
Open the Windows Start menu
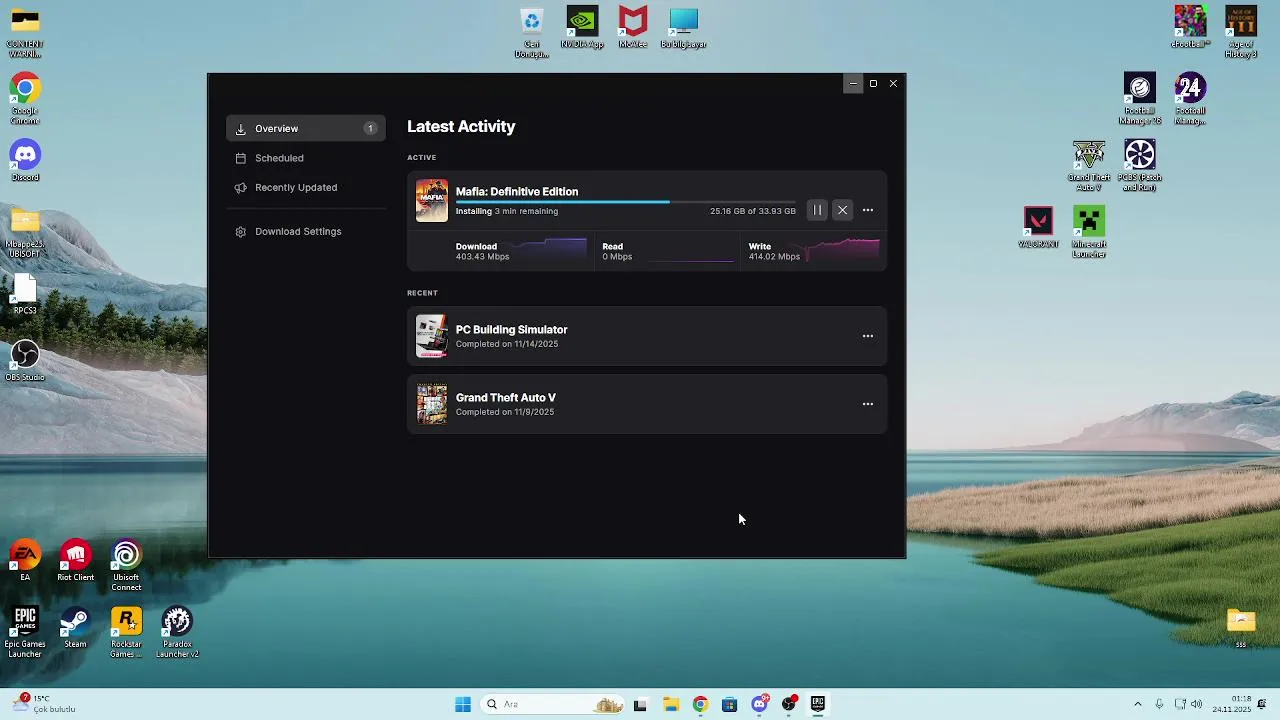(463, 704)
